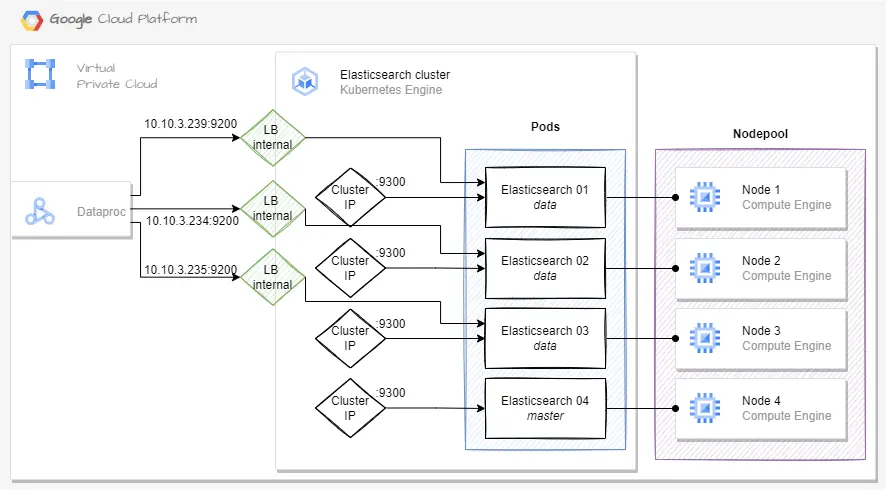This screenshot has height=490, width=887.
Task: Select Cluster IP diamond pointing to Elasticsearch 01
Action: [350, 197]
